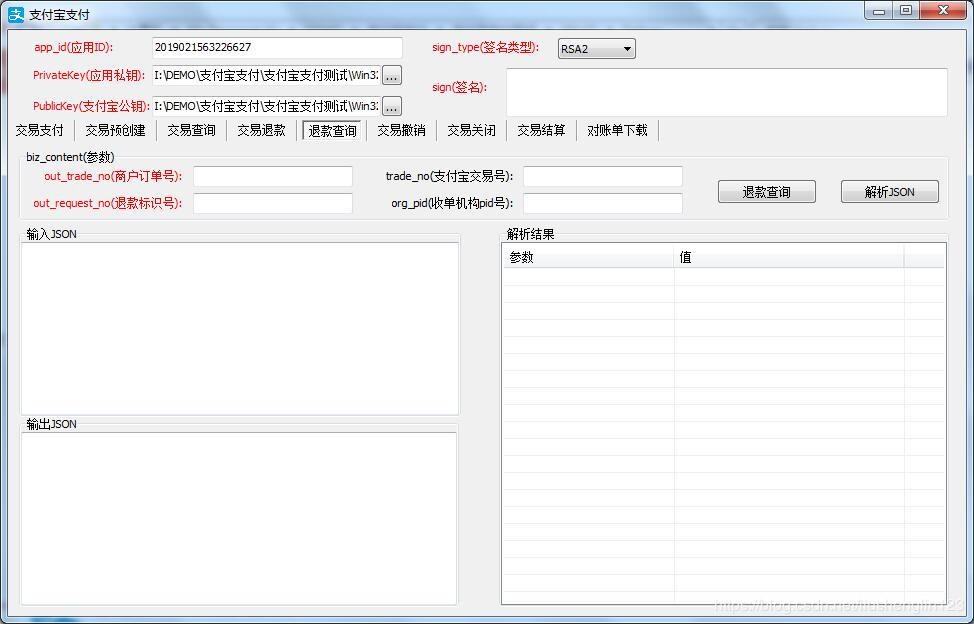Screen dimensions: 974x624
Task: Close the 支付宝支付 window
Action: point(943,11)
